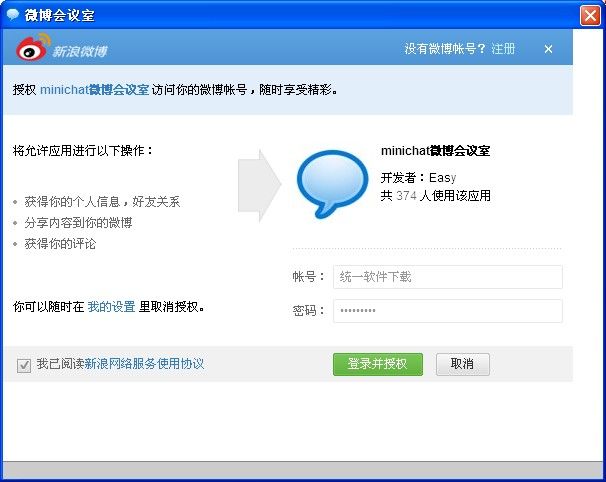Click the 新浪微博 brand text
Screen dimensions: 606x482
[x=80, y=51]
